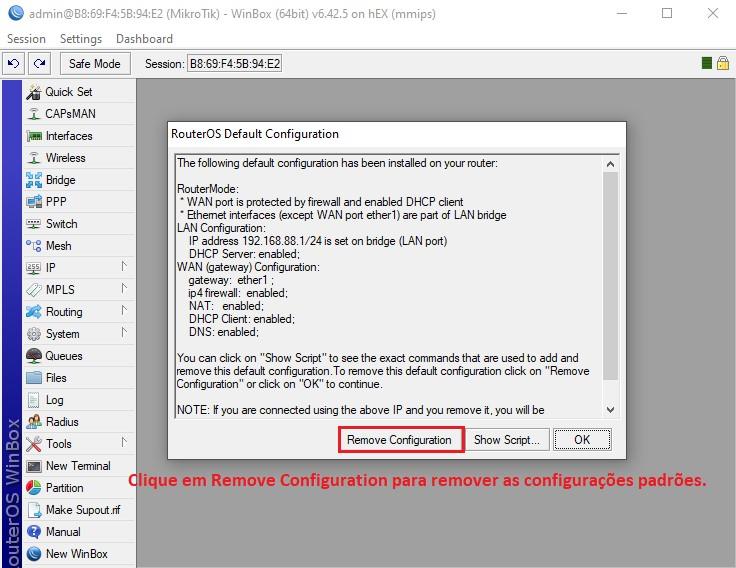The height and width of the screenshot is (568, 736).
Task: Maximize the WinBox window
Action: (667, 13)
